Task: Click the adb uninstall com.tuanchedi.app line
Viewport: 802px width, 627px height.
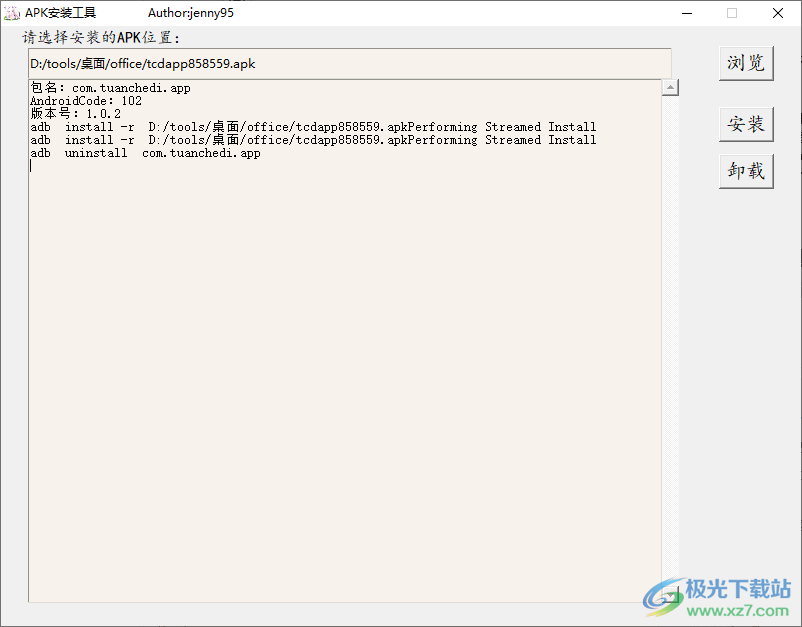Action: click(145, 154)
